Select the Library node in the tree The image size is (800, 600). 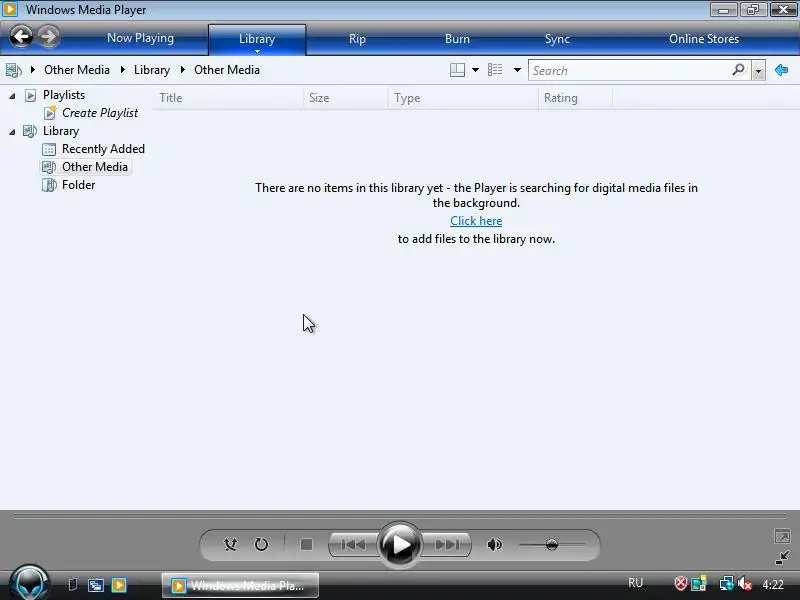click(61, 131)
